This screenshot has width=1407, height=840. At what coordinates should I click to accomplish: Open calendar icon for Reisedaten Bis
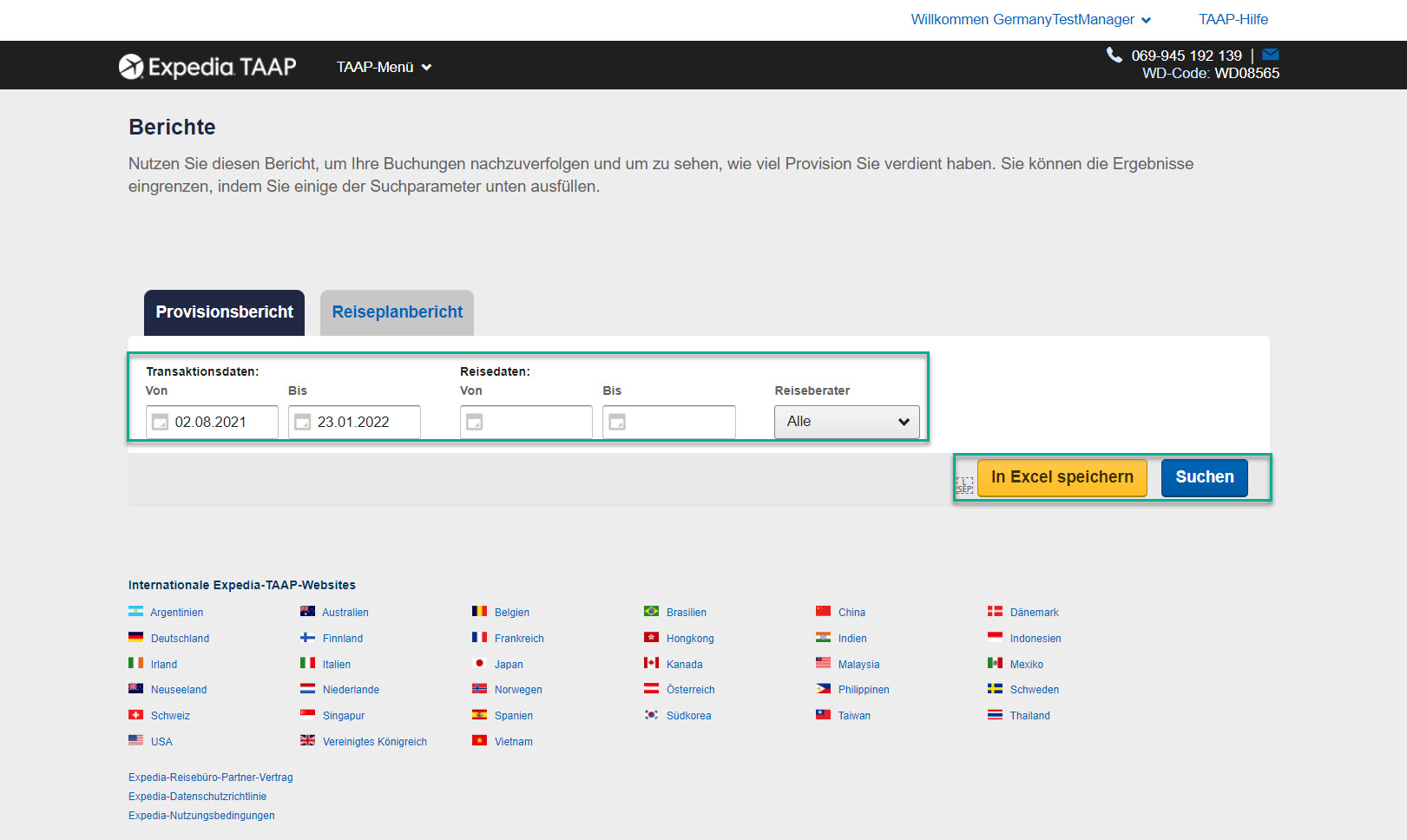[617, 422]
